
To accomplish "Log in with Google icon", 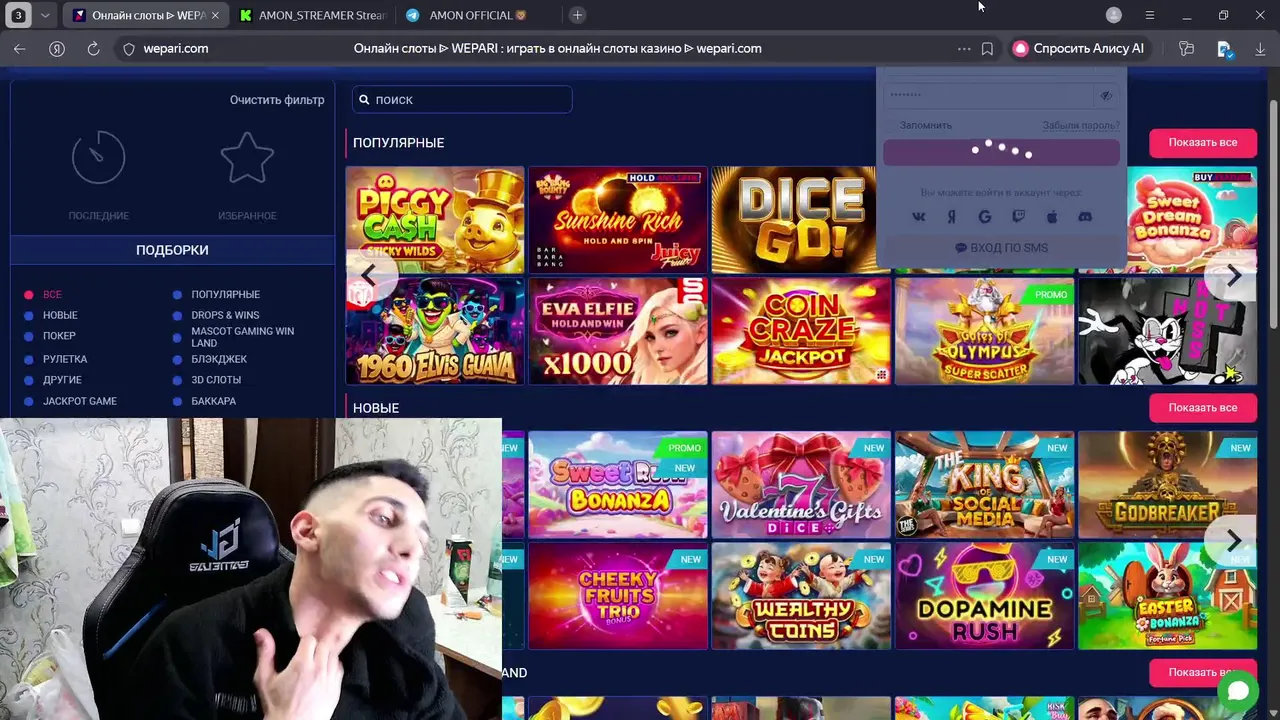I will point(985,217).
